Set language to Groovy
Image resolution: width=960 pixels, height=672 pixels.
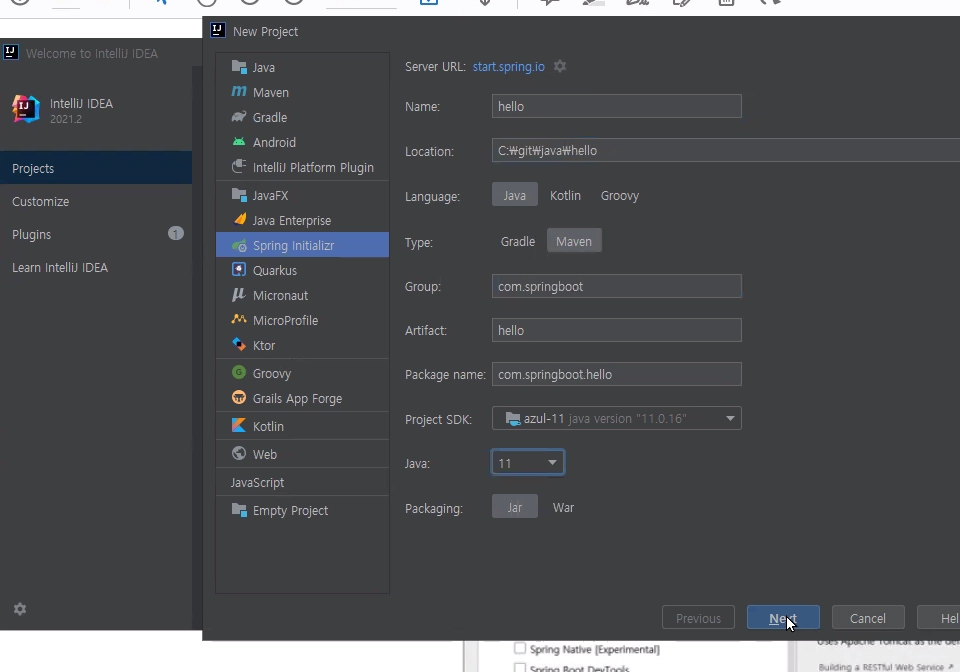(x=620, y=195)
